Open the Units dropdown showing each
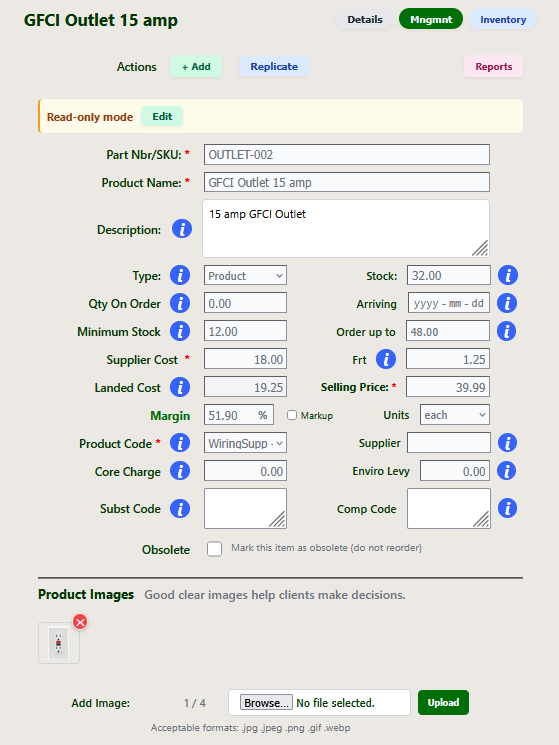 pos(455,415)
